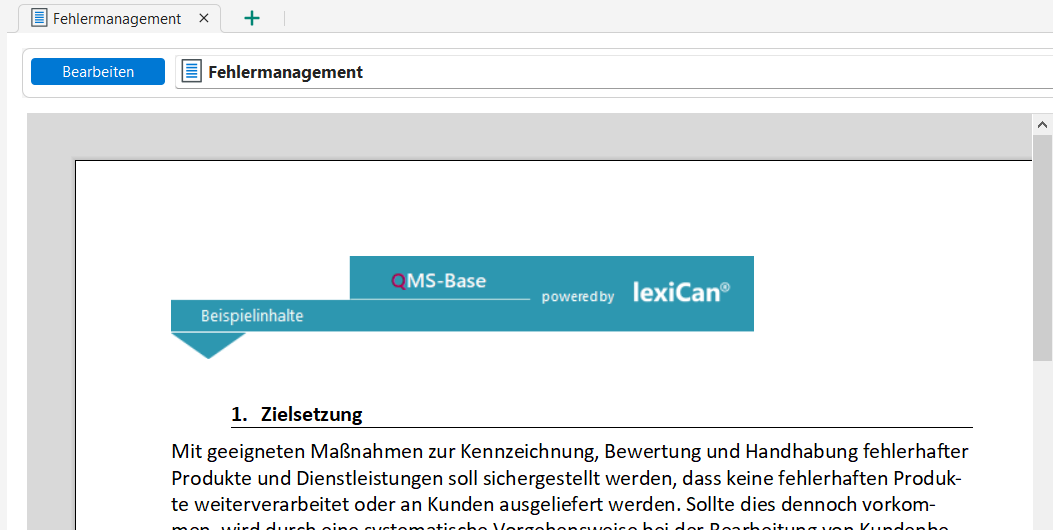Click the "powered by" text in the banner

[x=578, y=297]
